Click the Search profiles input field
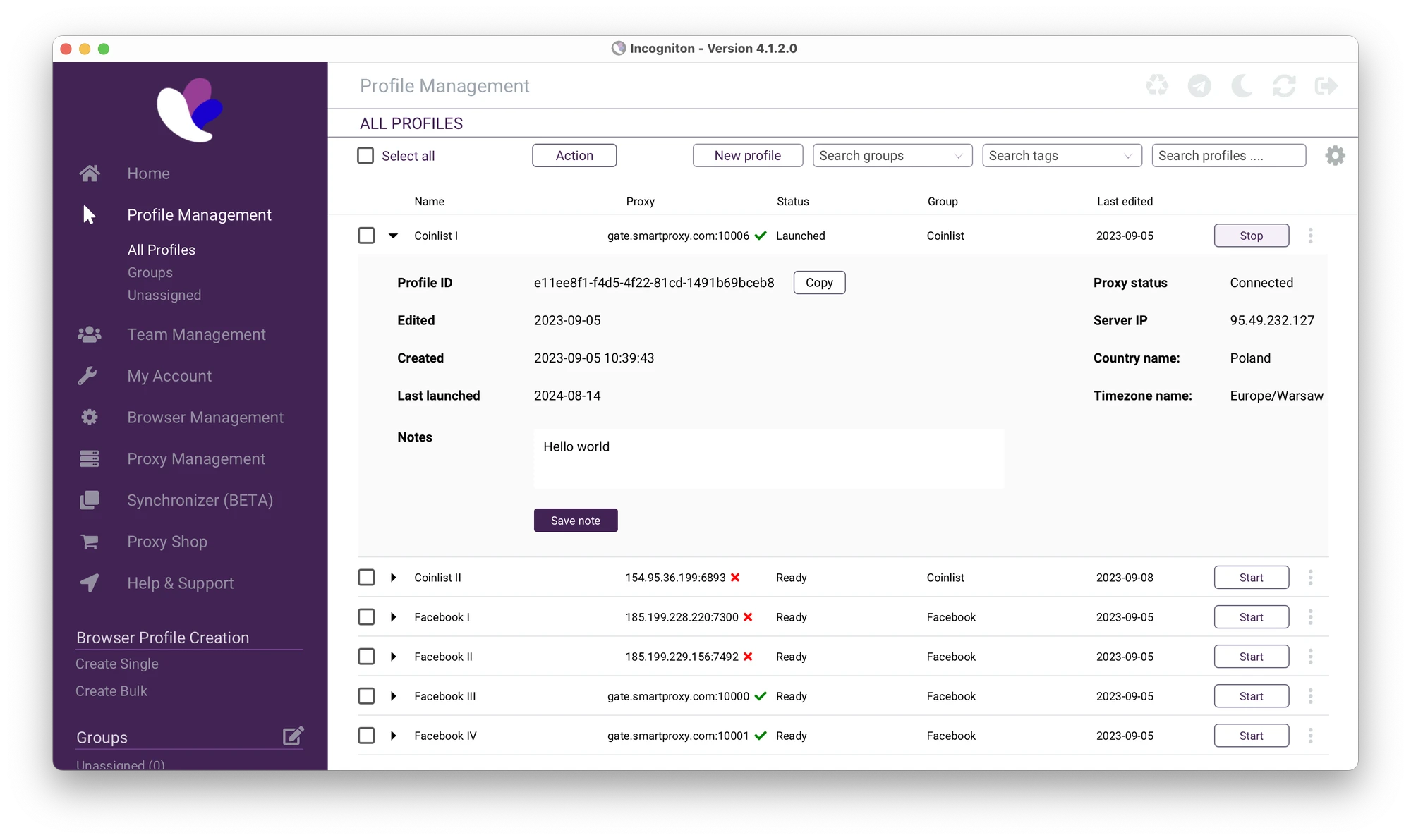The width and height of the screenshot is (1411, 840). [x=1228, y=156]
